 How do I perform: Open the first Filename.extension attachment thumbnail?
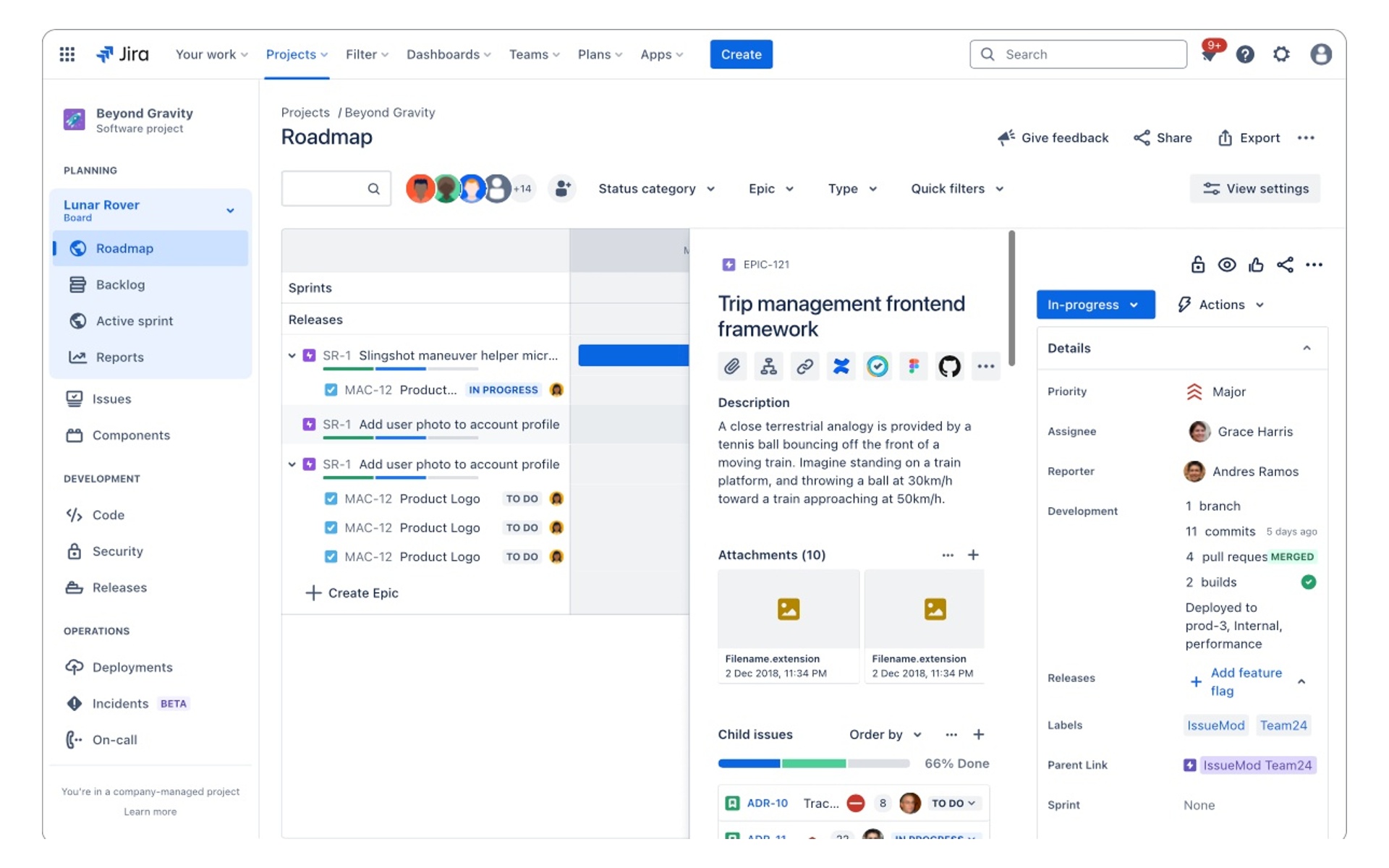coord(788,626)
